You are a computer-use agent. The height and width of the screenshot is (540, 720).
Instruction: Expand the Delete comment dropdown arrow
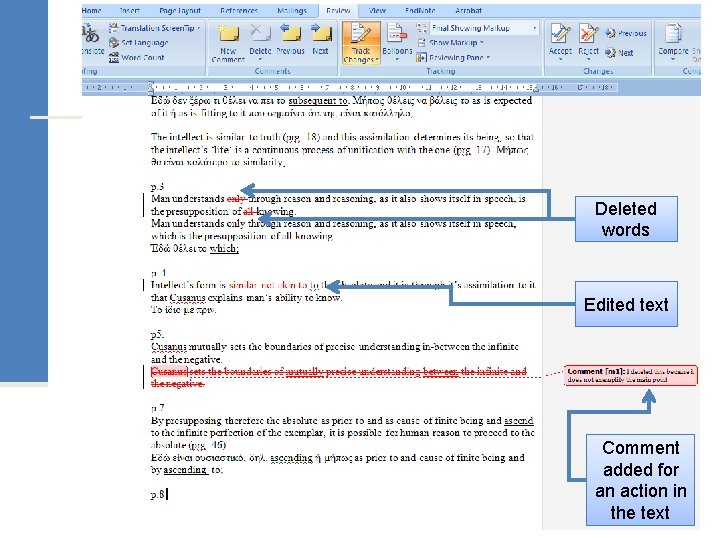[260, 60]
